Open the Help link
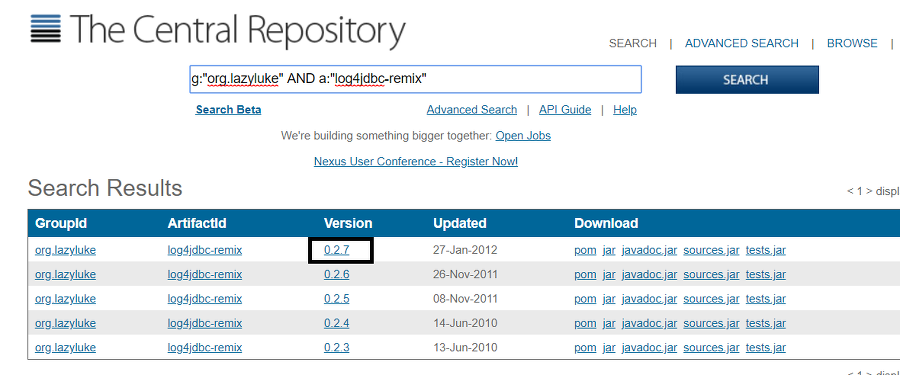The height and width of the screenshot is (375, 900). [x=624, y=110]
